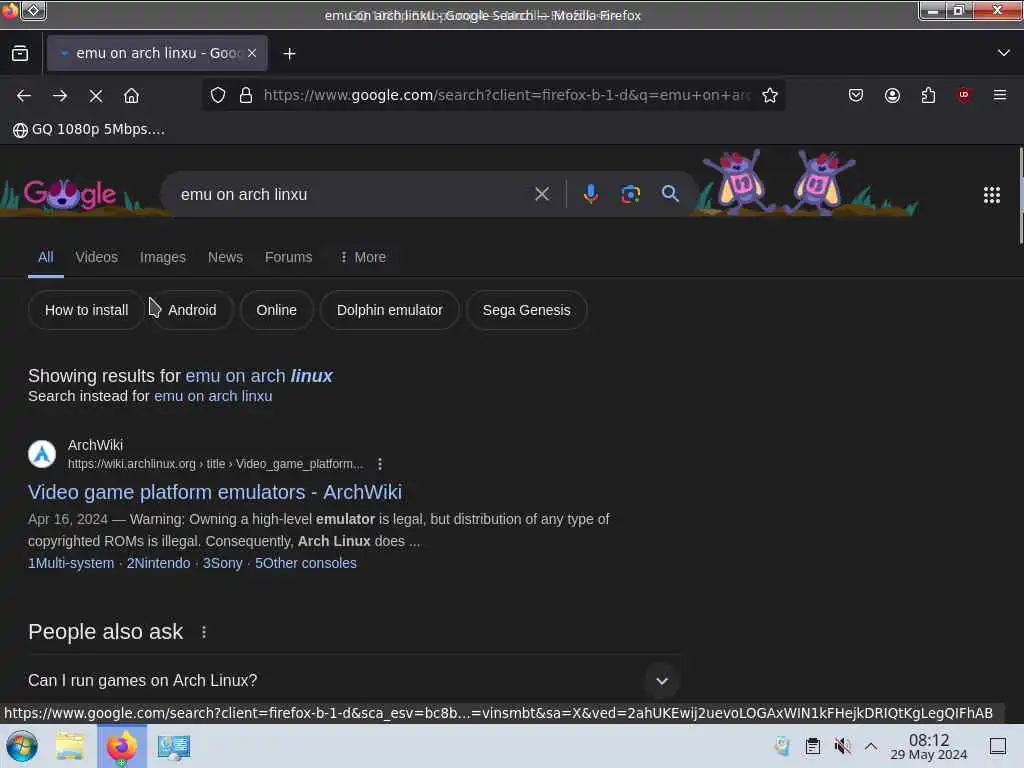Image resolution: width=1024 pixels, height=768 pixels.
Task: Open 'People also ask' options menu
Action: tap(204, 632)
